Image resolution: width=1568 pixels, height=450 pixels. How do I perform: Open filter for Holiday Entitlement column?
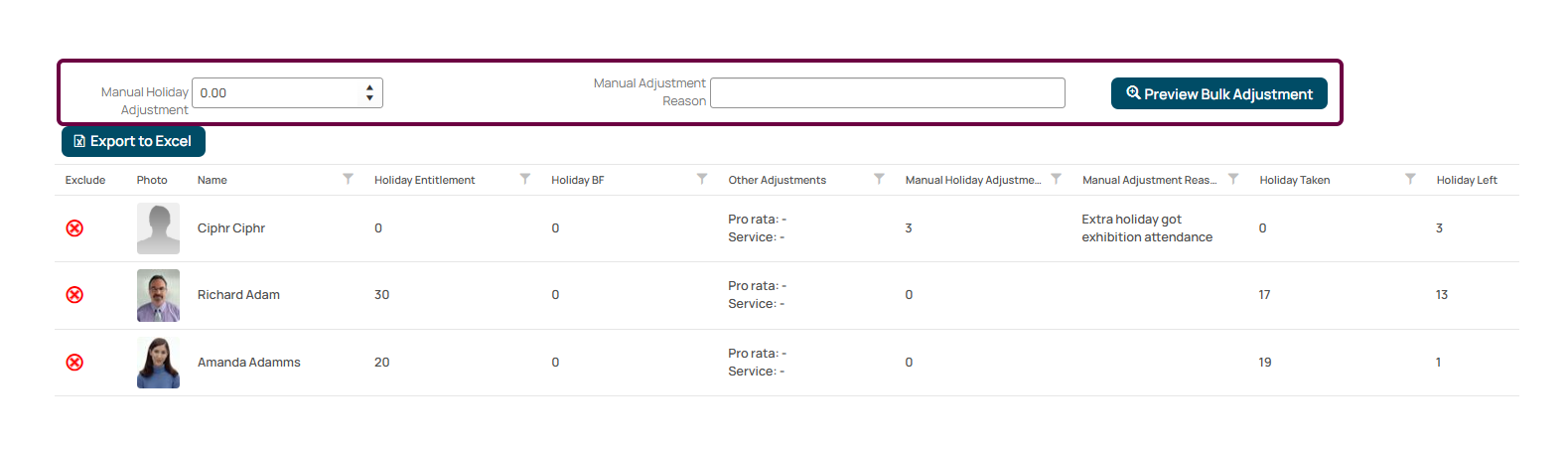click(x=525, y=179)
